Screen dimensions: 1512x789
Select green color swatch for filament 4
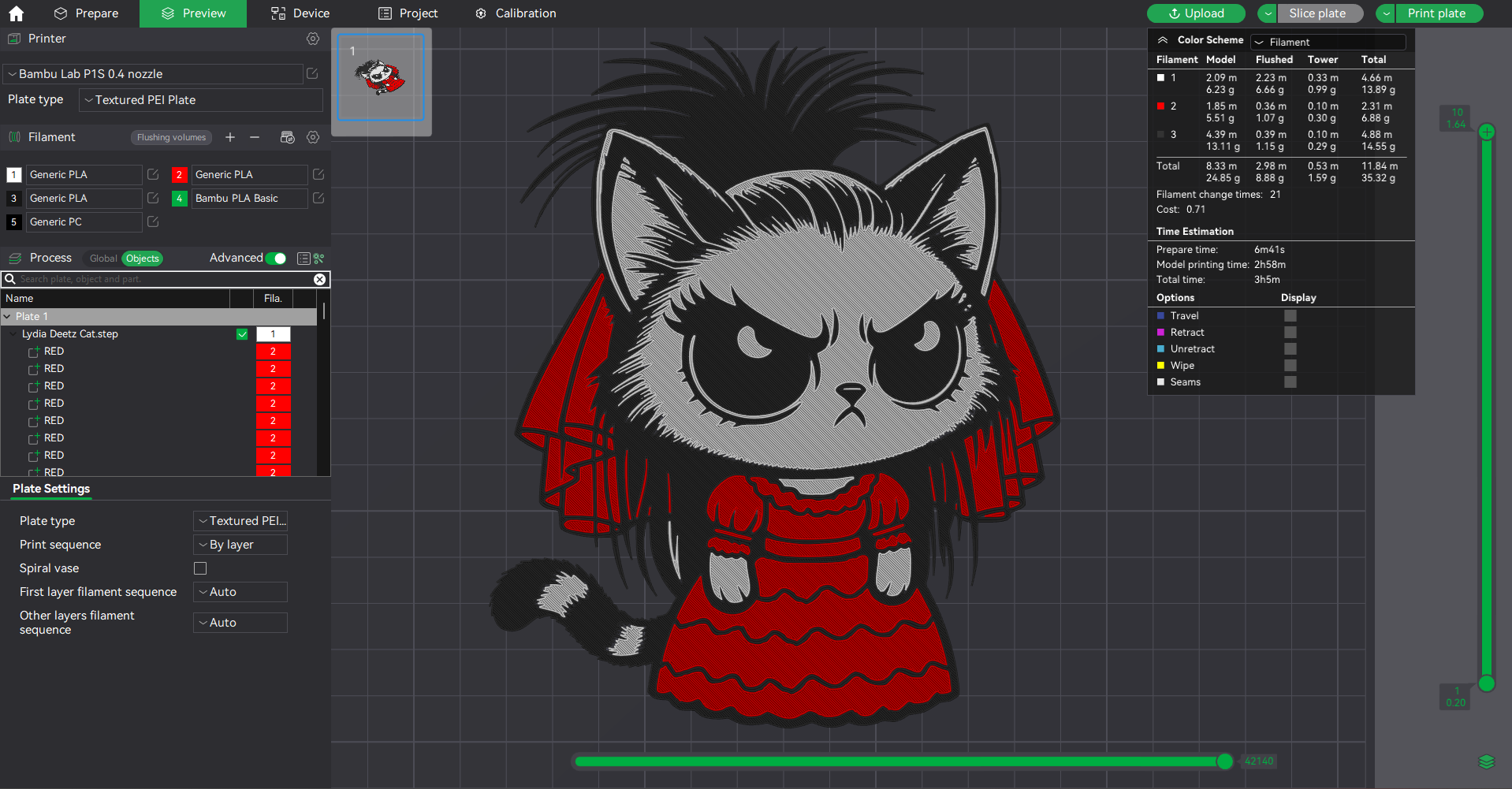(x=179, y=199)
